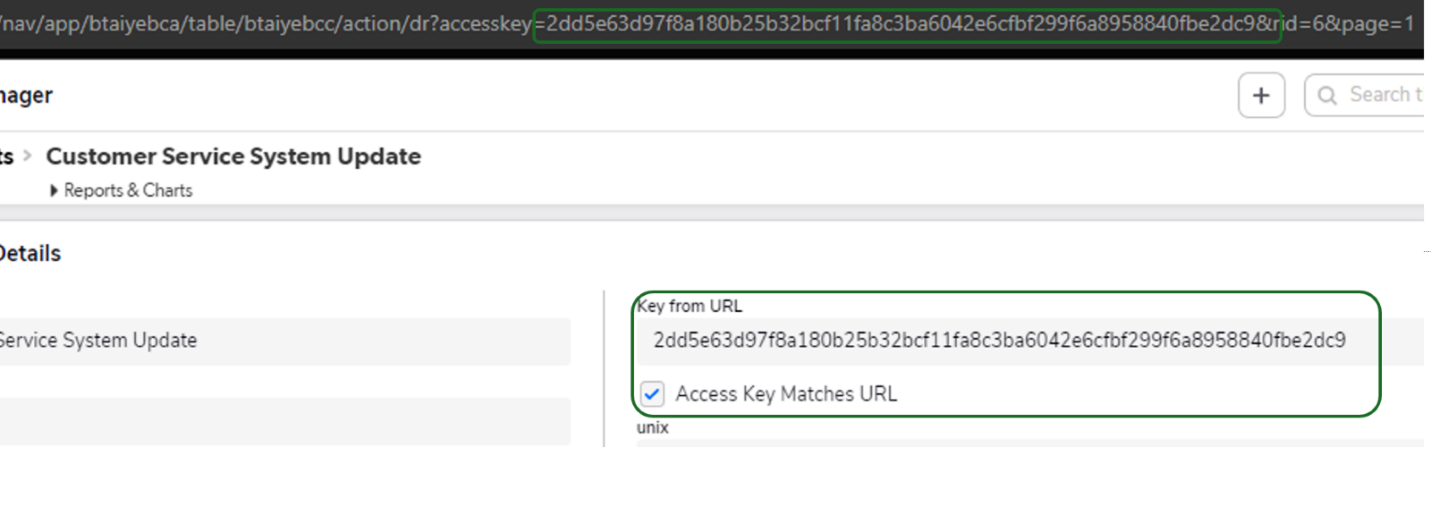Toggle the Access Key Matches URL checkbox
Viewport: 1431px width, 514px height.
coord(652,393)
